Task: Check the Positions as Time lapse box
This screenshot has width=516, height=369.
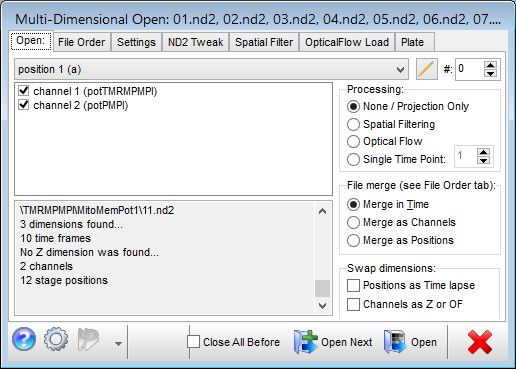Action: (353, 286)
